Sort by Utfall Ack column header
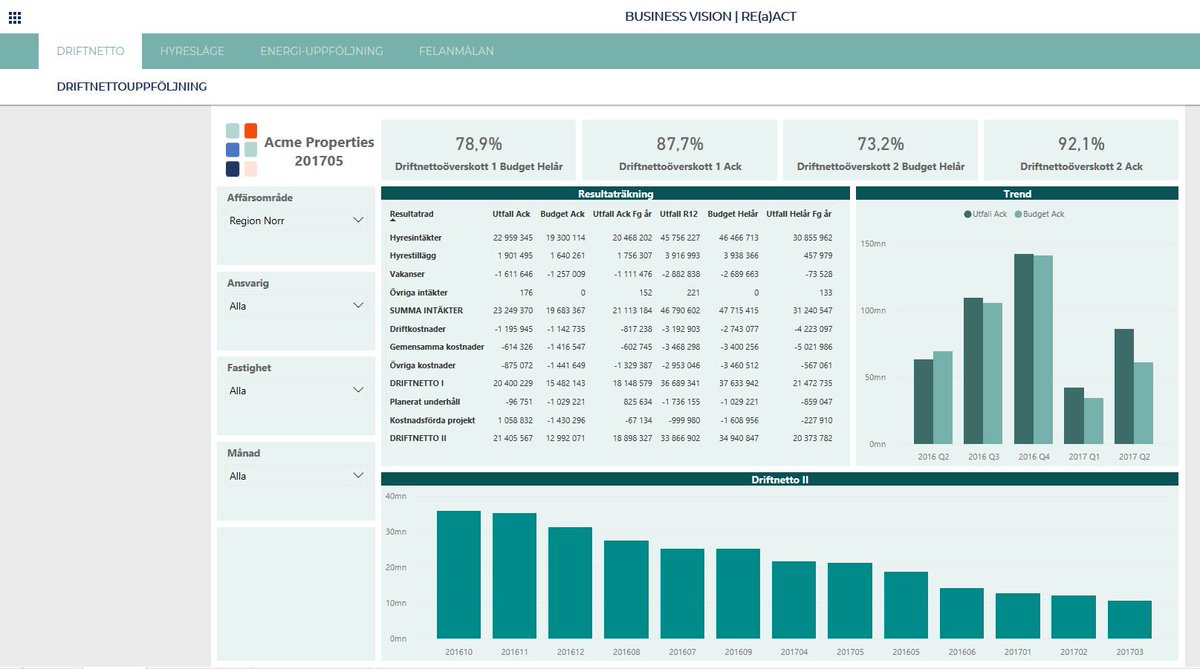The width and height of the screenshot is (1200, 669). coord(512,214)
